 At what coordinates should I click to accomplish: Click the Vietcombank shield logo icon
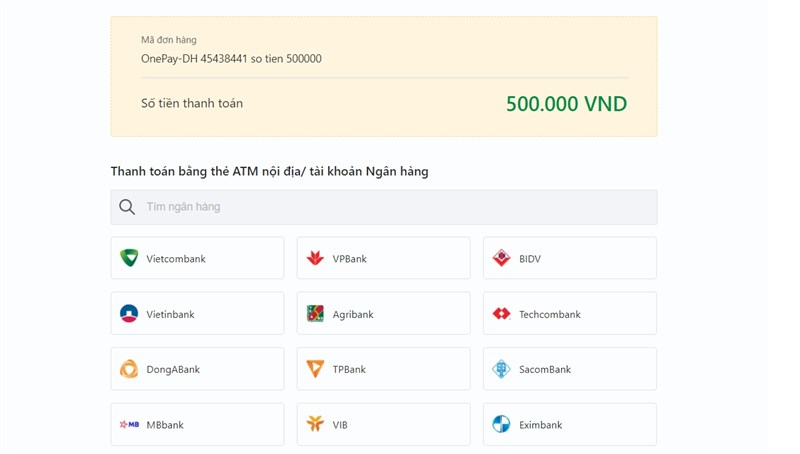point(129,258)
